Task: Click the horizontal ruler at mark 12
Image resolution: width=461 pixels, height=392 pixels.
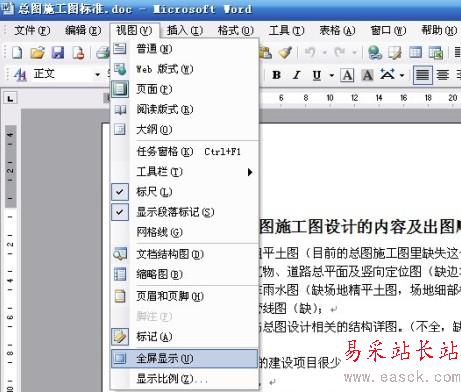Action: click(354, 98)
